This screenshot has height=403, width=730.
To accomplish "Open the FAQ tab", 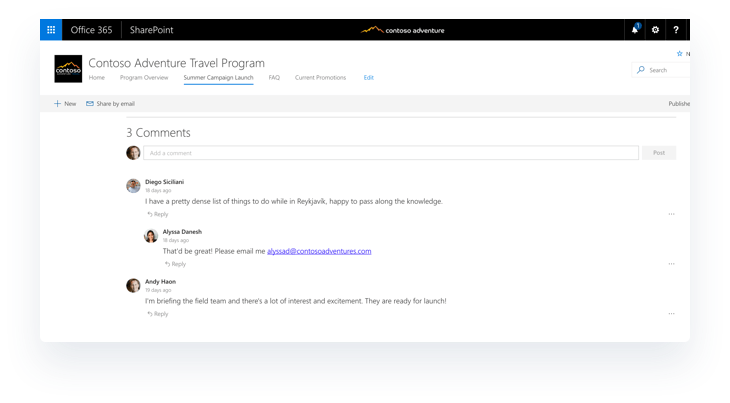I will click(274, 78).
